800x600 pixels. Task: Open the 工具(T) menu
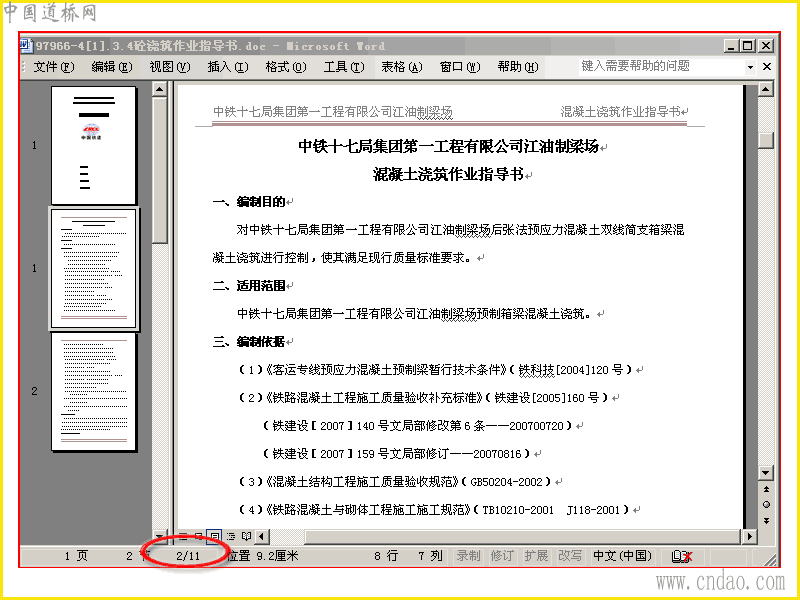(344, 67)
